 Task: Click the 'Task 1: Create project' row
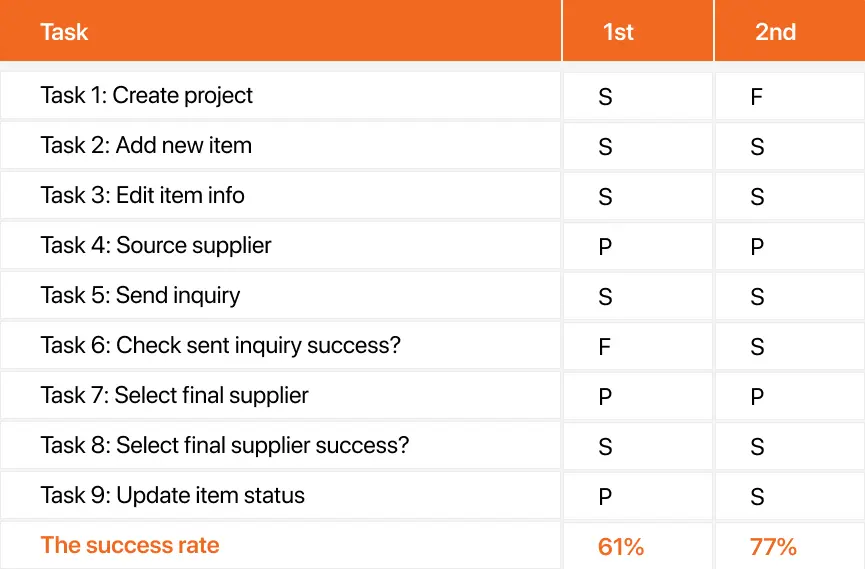[432, 95]
